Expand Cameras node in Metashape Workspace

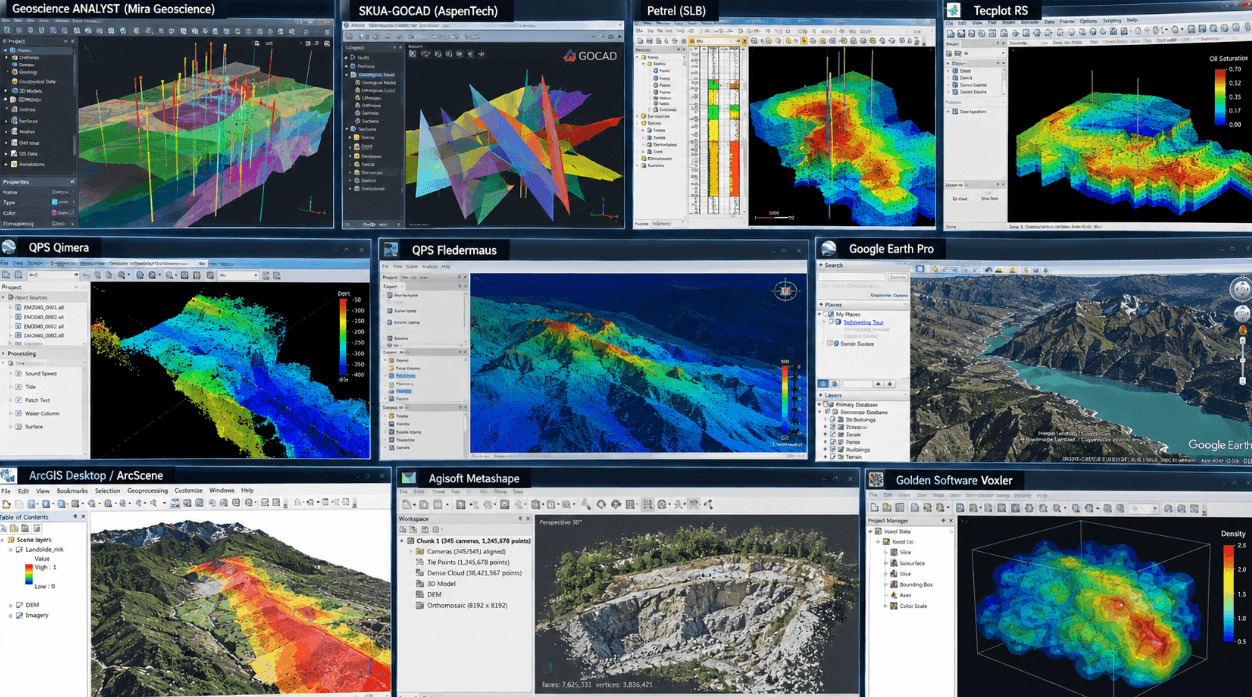pyautogui.click(x=412, y=551)
